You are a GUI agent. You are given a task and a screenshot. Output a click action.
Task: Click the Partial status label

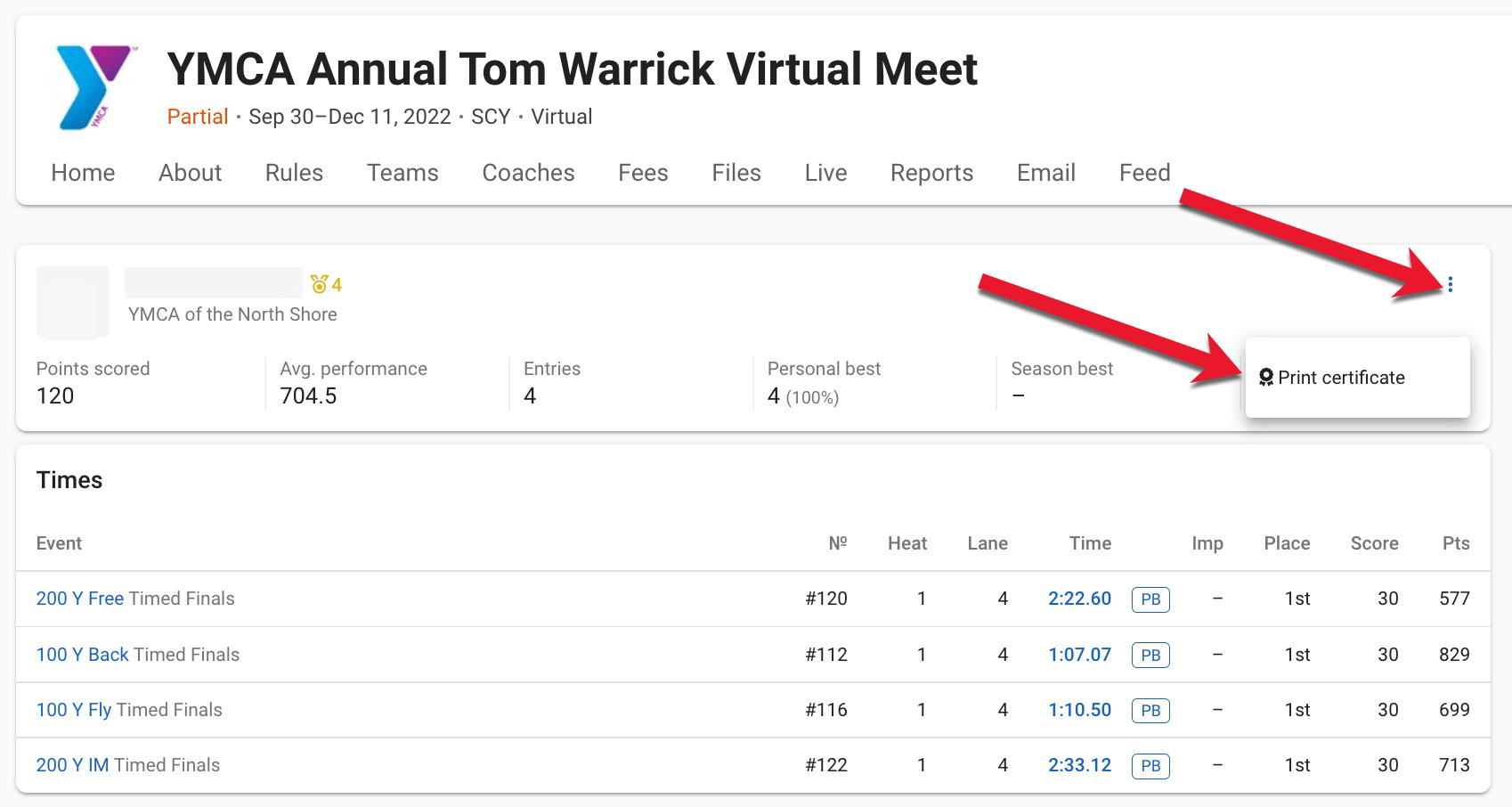[198, 117]
